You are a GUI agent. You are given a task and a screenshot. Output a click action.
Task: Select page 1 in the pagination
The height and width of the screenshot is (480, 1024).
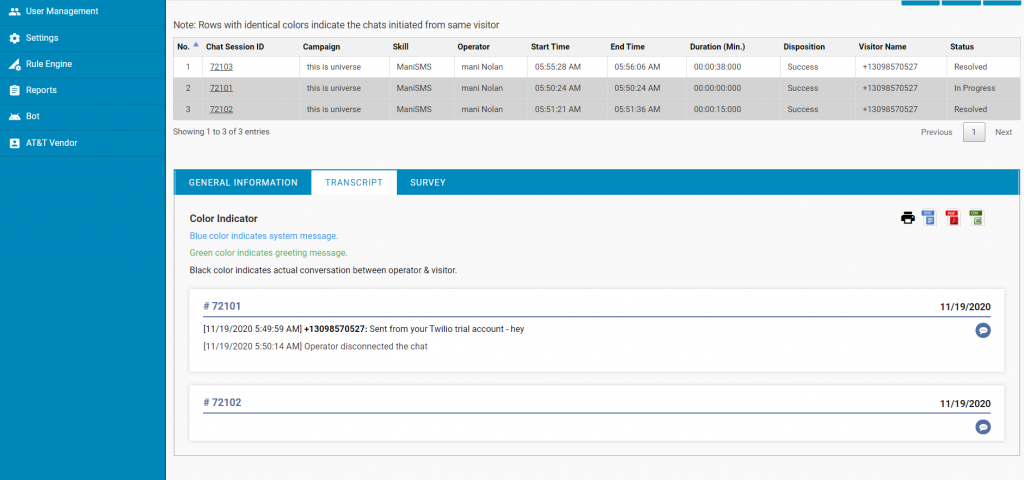(x=974, y=132)
